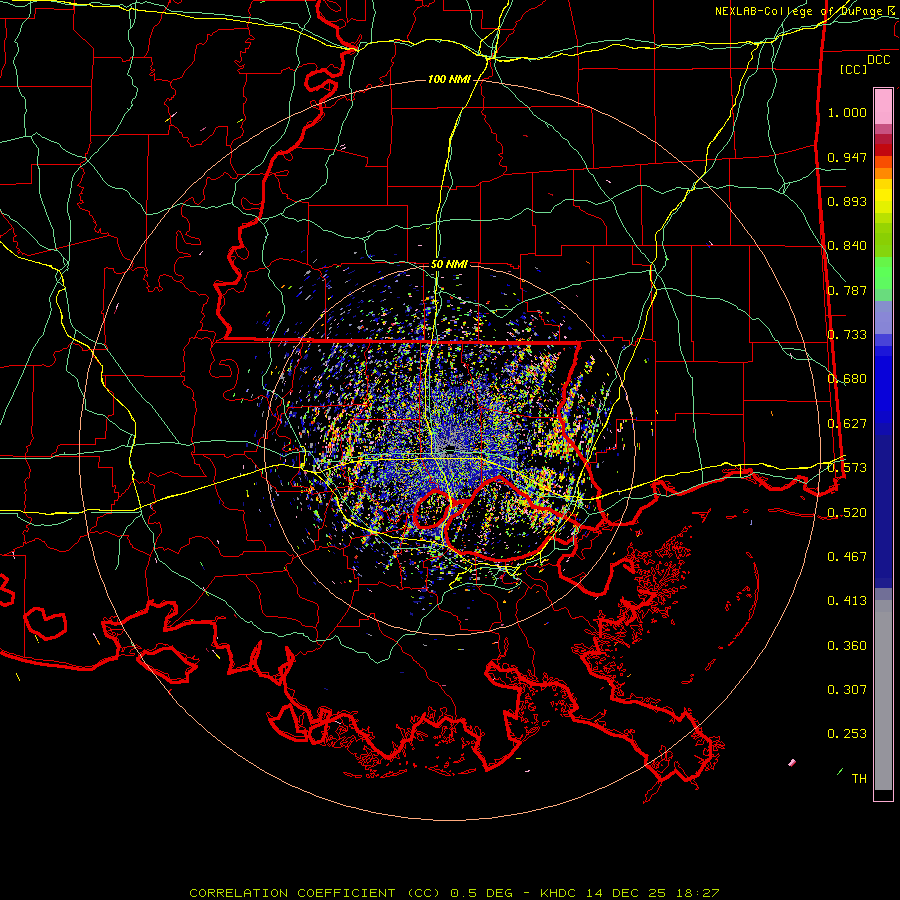900x900 pixels.
Task: Select the 0.253 scale value
Action: point(847,734)
